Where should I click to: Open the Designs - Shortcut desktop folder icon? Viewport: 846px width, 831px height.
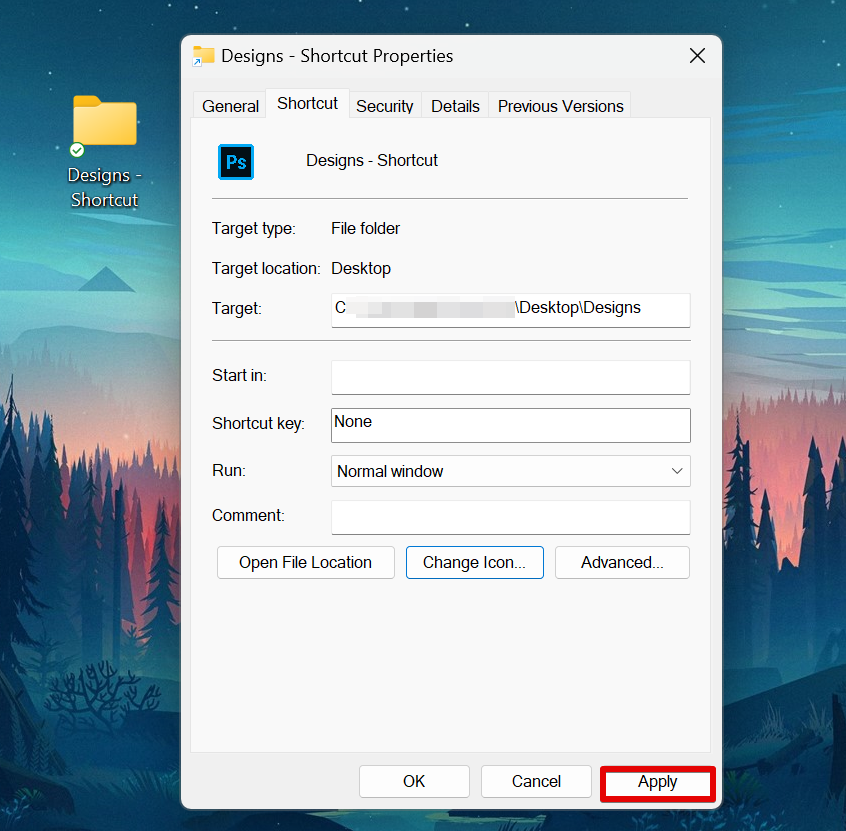point(104,123)
